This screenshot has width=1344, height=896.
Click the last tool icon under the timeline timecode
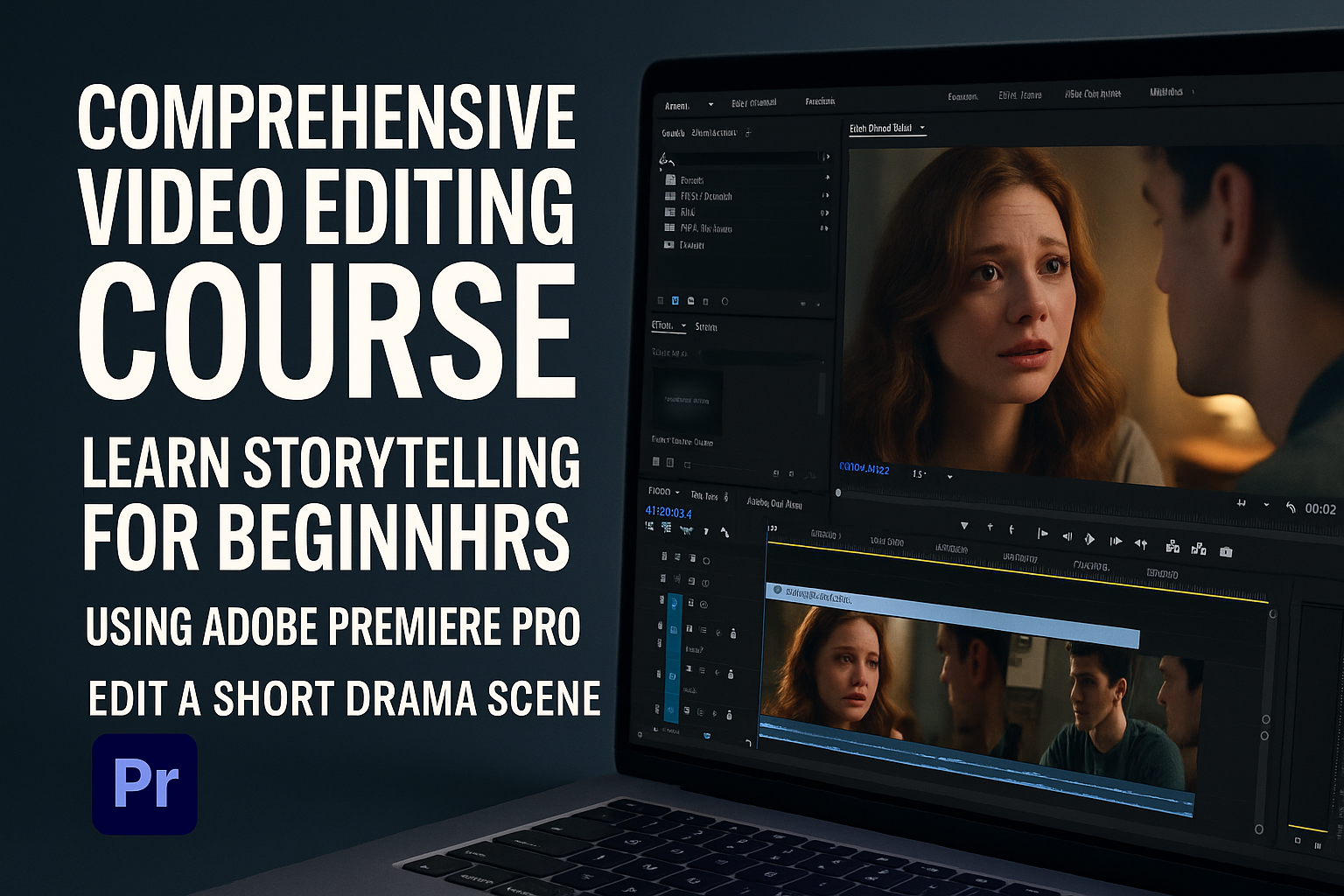[724, 531]
